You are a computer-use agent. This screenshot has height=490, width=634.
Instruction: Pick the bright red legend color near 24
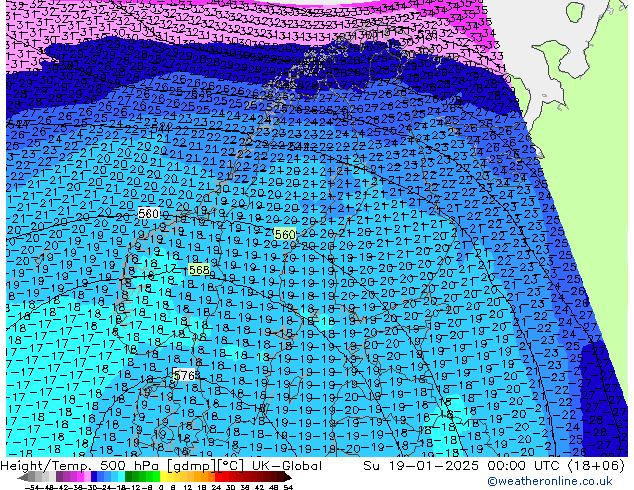click(x=218, y=478)
